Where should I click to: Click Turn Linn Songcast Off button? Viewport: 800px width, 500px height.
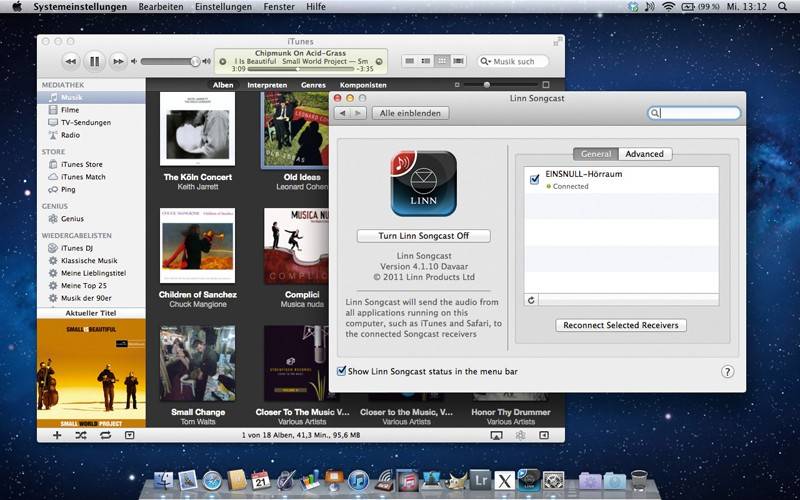[x=423, y=236]
